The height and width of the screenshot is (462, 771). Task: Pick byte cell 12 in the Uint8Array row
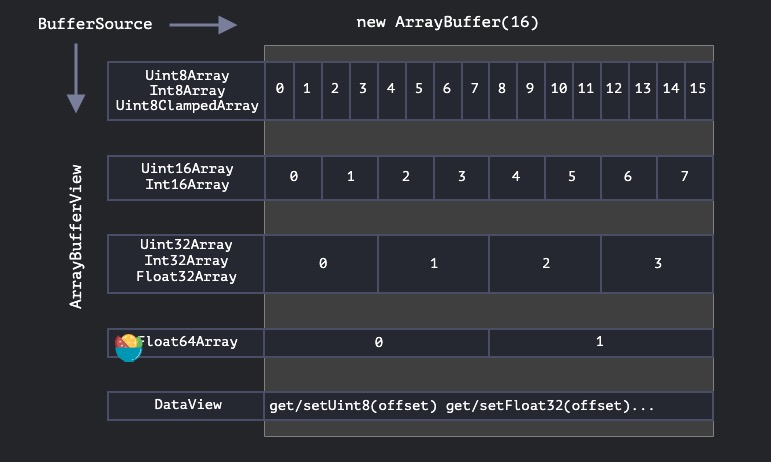point(615,90)
